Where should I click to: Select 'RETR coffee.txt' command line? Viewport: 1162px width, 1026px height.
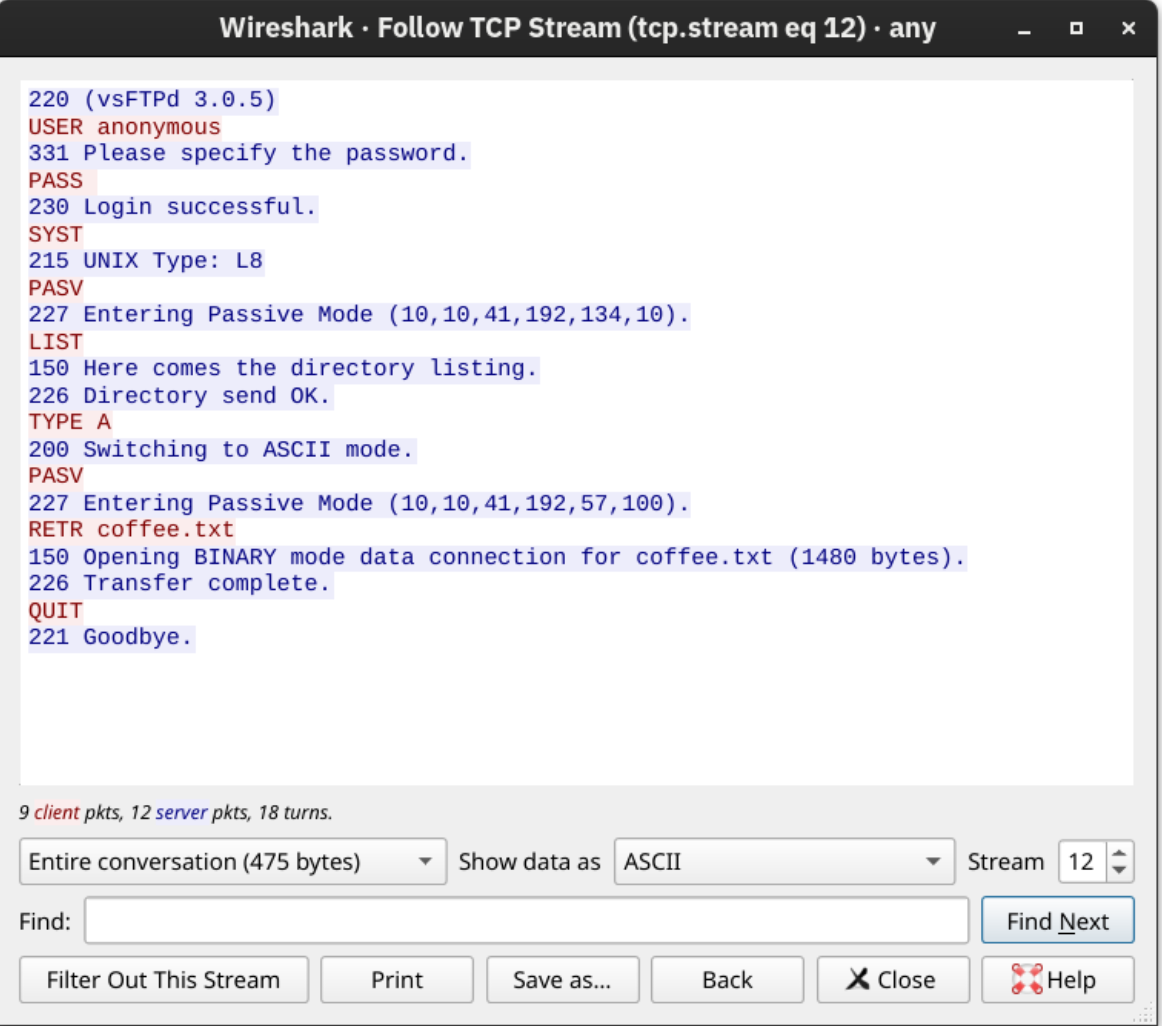point(131,529)
